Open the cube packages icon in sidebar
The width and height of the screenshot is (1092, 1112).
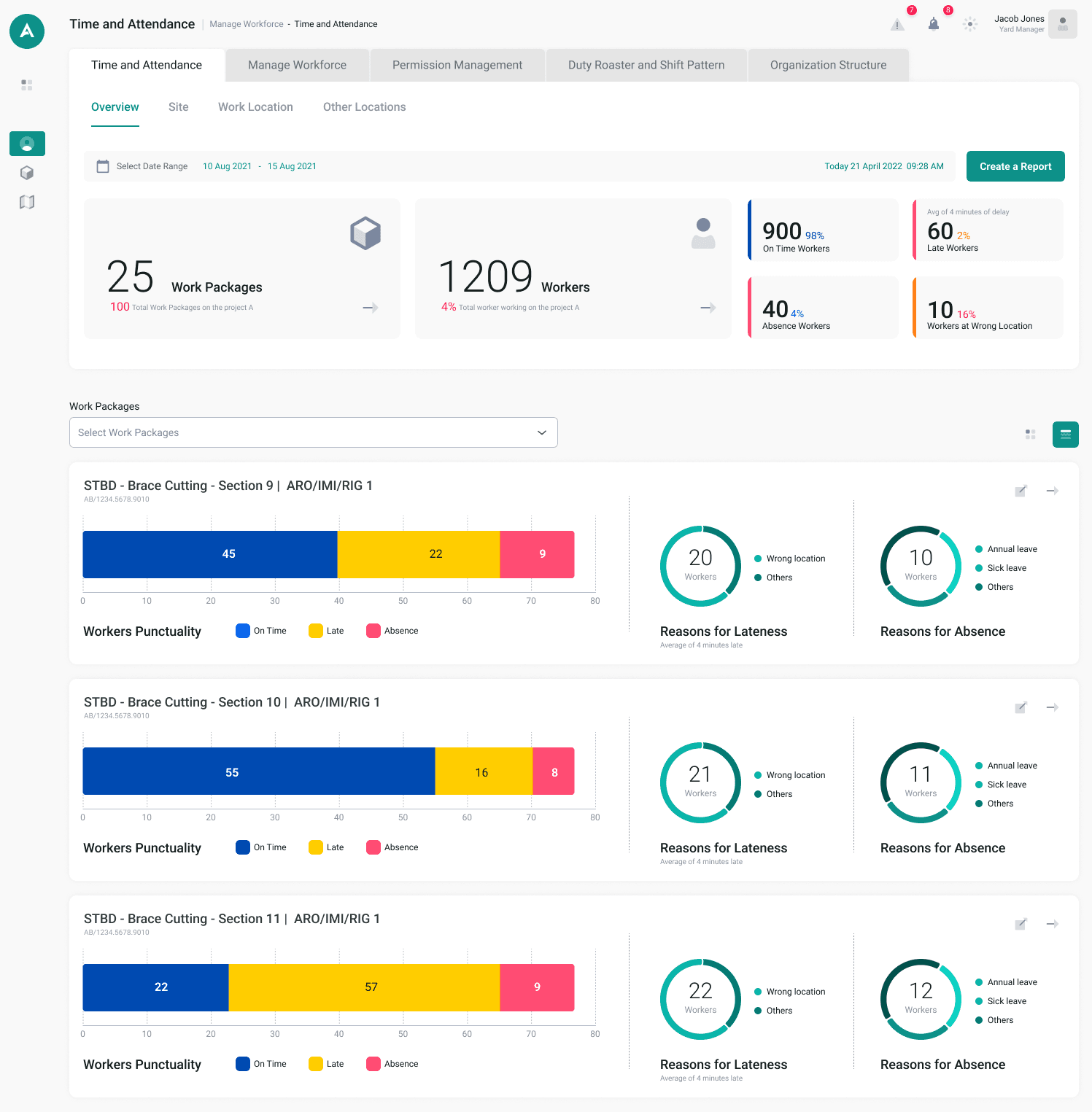(27, 173)
